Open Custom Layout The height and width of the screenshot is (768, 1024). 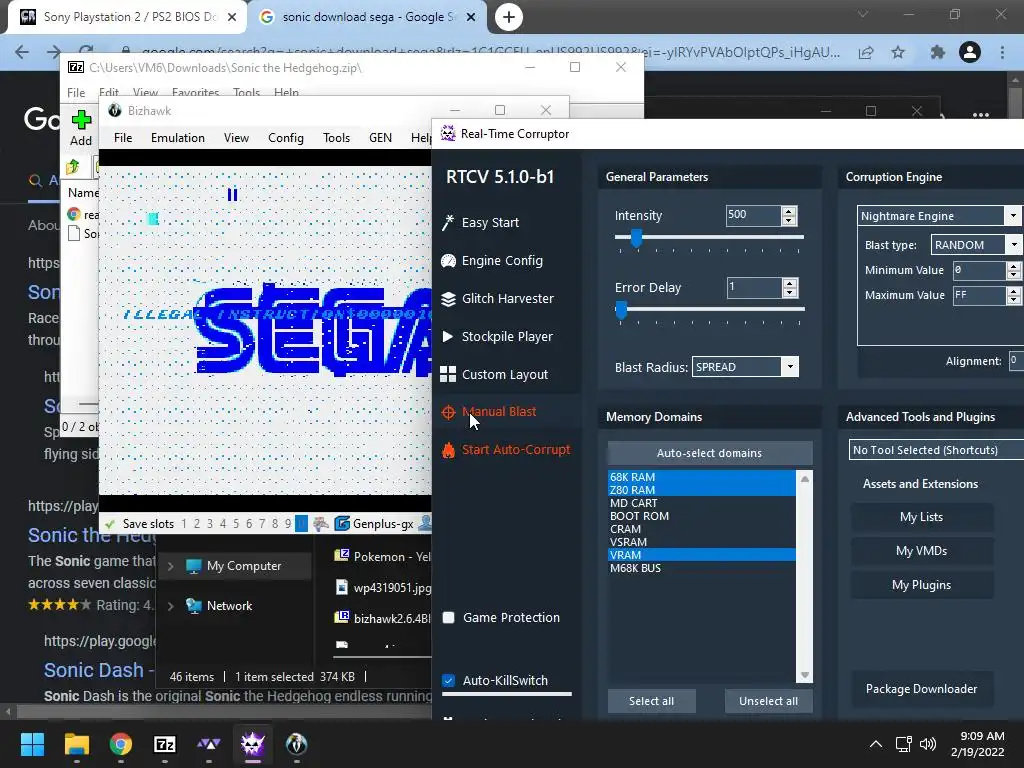(494, 374)
